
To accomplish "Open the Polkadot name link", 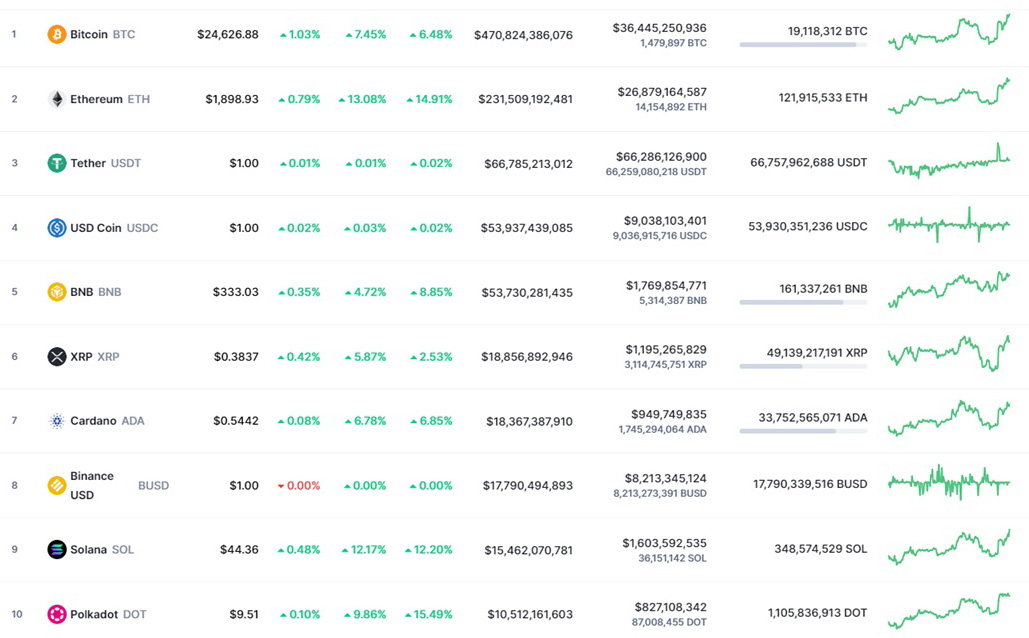I will (x=93, y=614).
